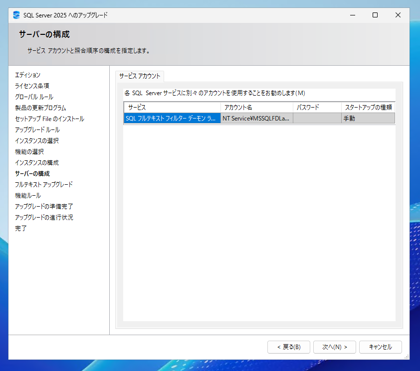Click the アカウント名 column header
This screenshot has width=420, height=371.
pyautogui.click(x=257, y=107)
